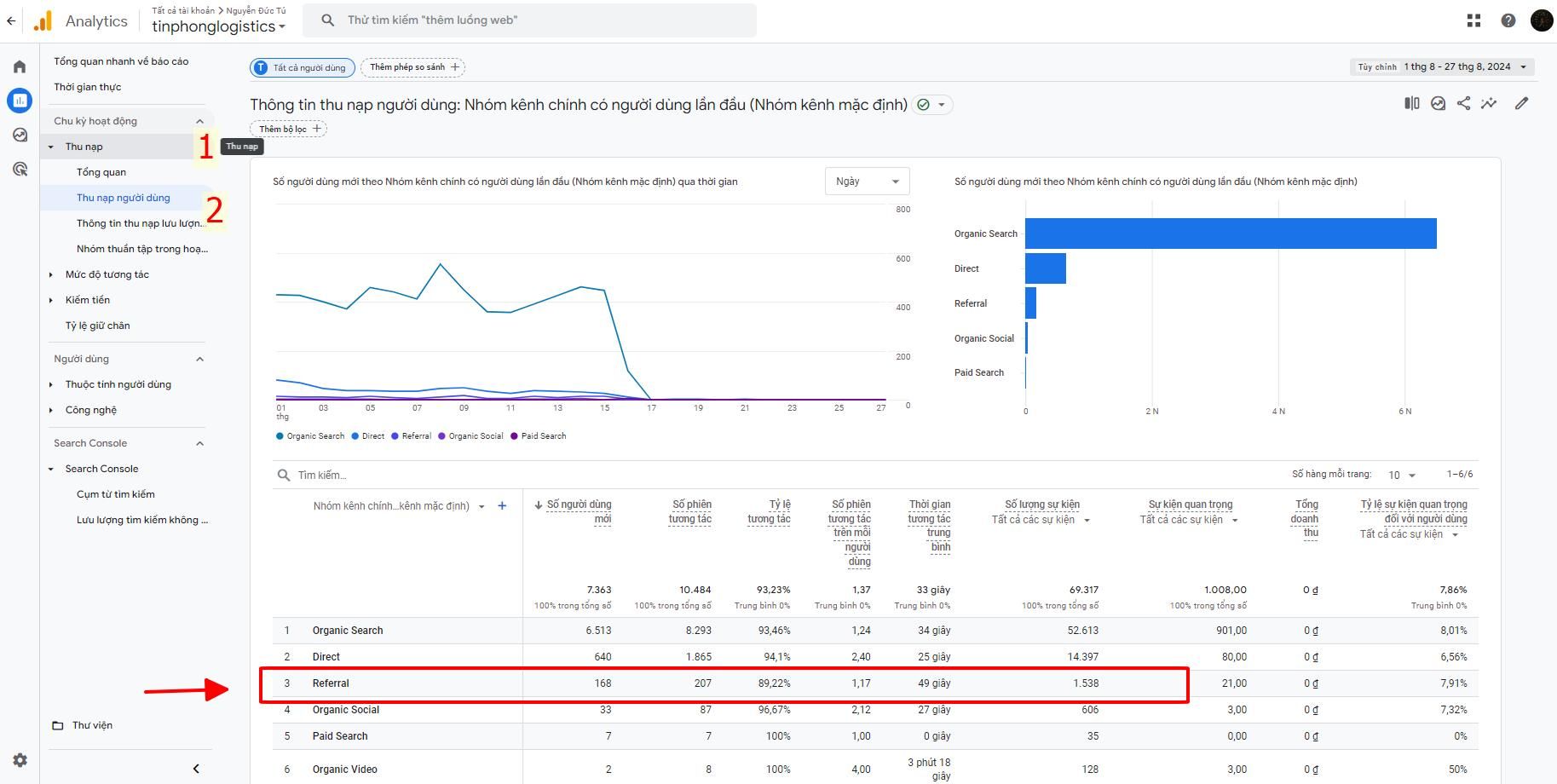
Task: Click the Organic Video table row label
Action: point(344,770)
